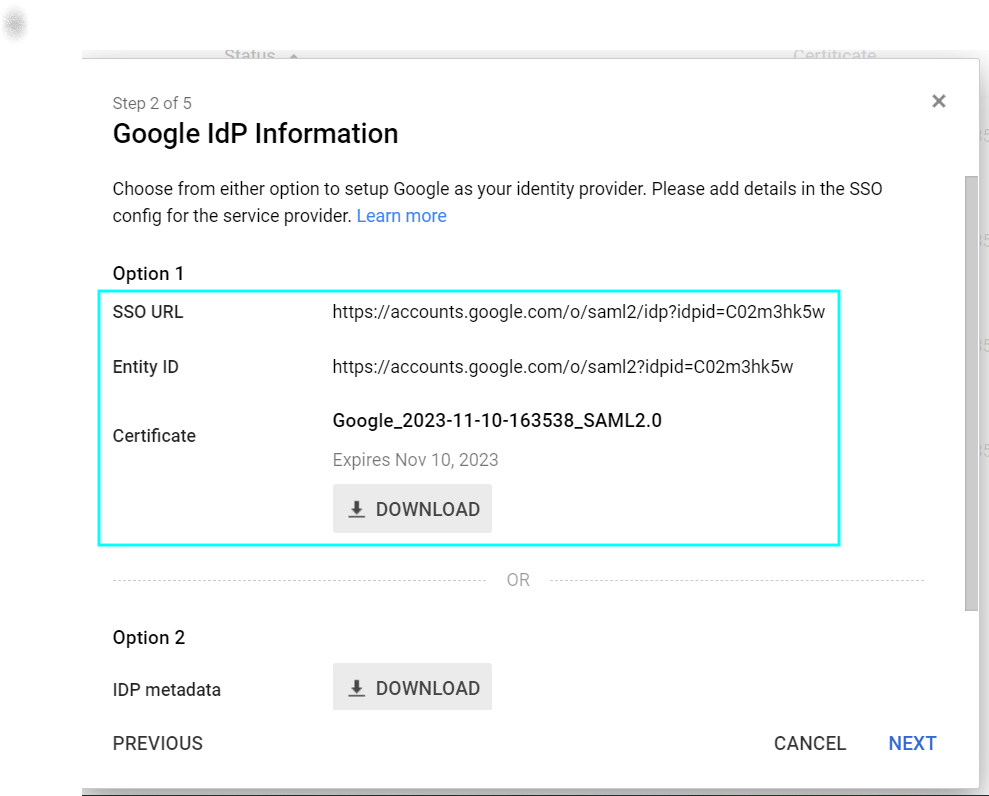Screen dimensions: 989x796
Task: Click the Option 2 heading
Action: pos(149,637)
